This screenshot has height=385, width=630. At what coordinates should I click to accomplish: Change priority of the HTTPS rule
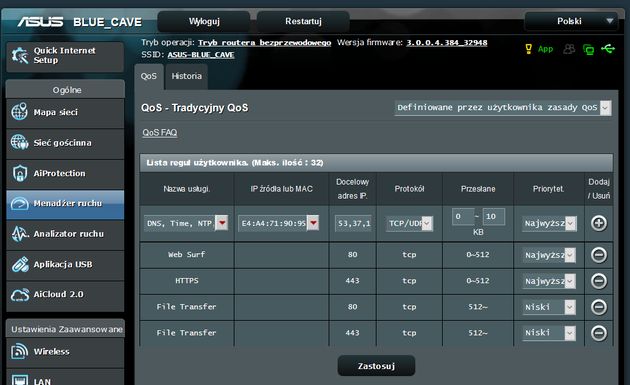pos(549,281)
